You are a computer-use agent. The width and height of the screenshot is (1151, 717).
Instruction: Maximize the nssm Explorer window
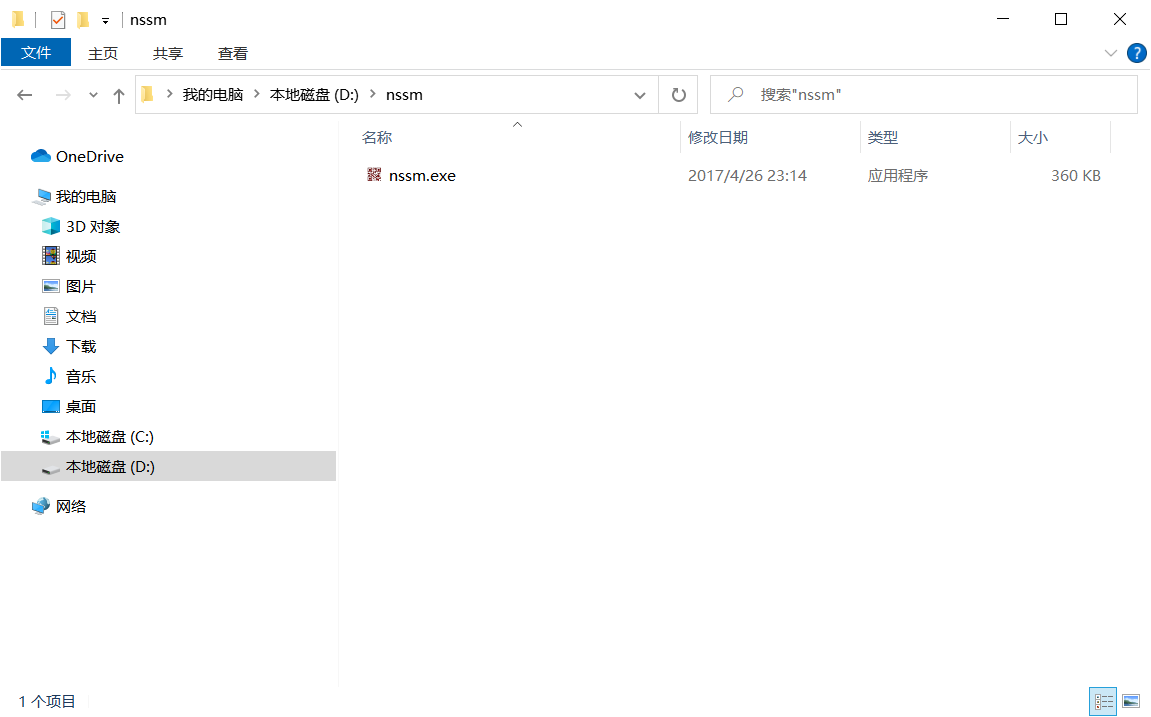point(1061,19)
